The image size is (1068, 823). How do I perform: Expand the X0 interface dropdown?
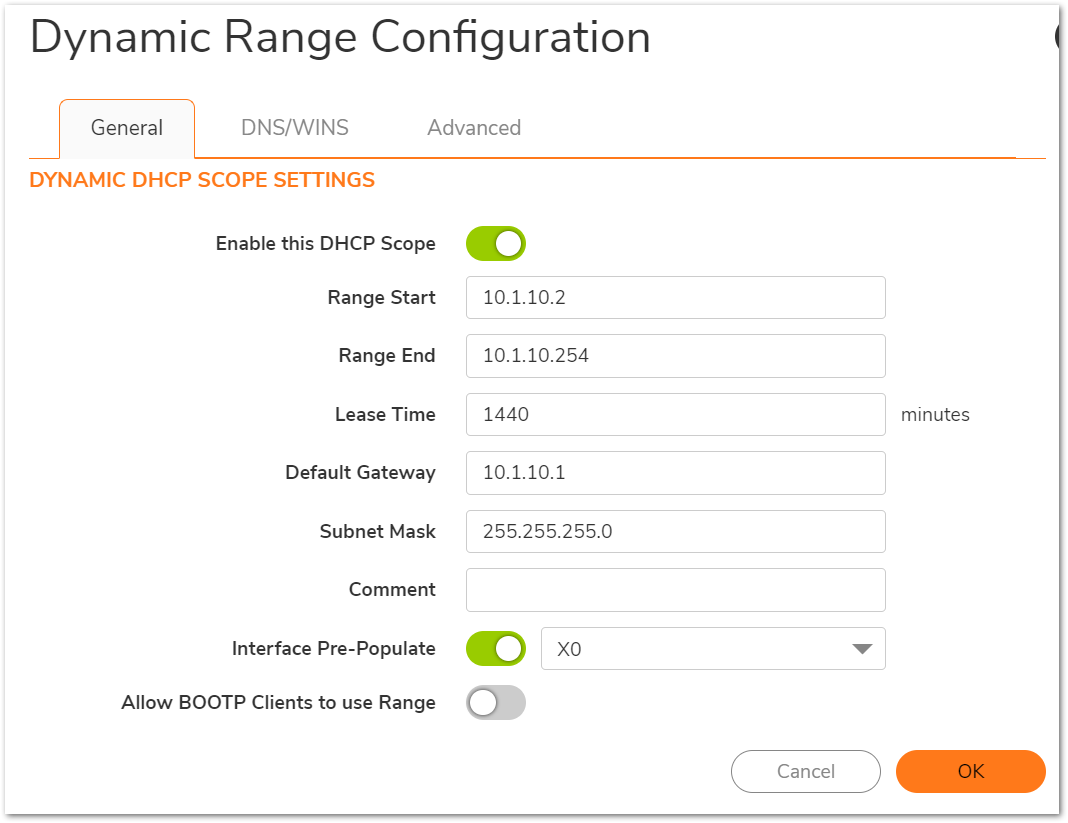click(713, 648)
